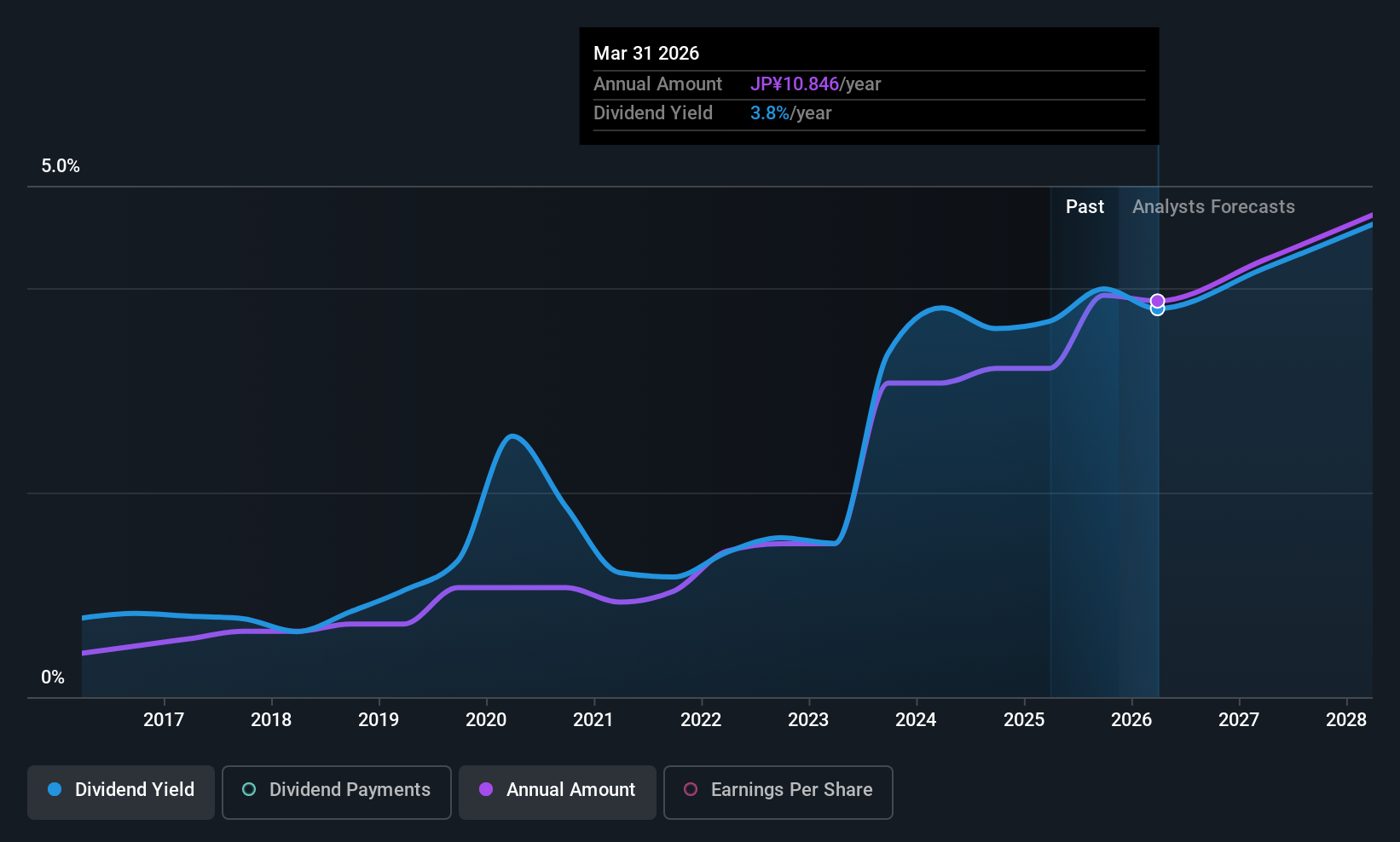Click the pink Earnings Per Share circle icon
The height and width of the screenshot is (842, 1400).
(691, 791)
